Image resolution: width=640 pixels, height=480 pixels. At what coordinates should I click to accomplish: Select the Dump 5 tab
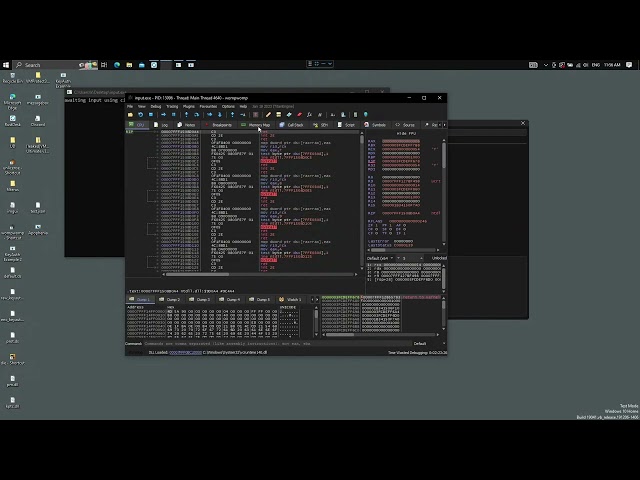click(259, 300)
